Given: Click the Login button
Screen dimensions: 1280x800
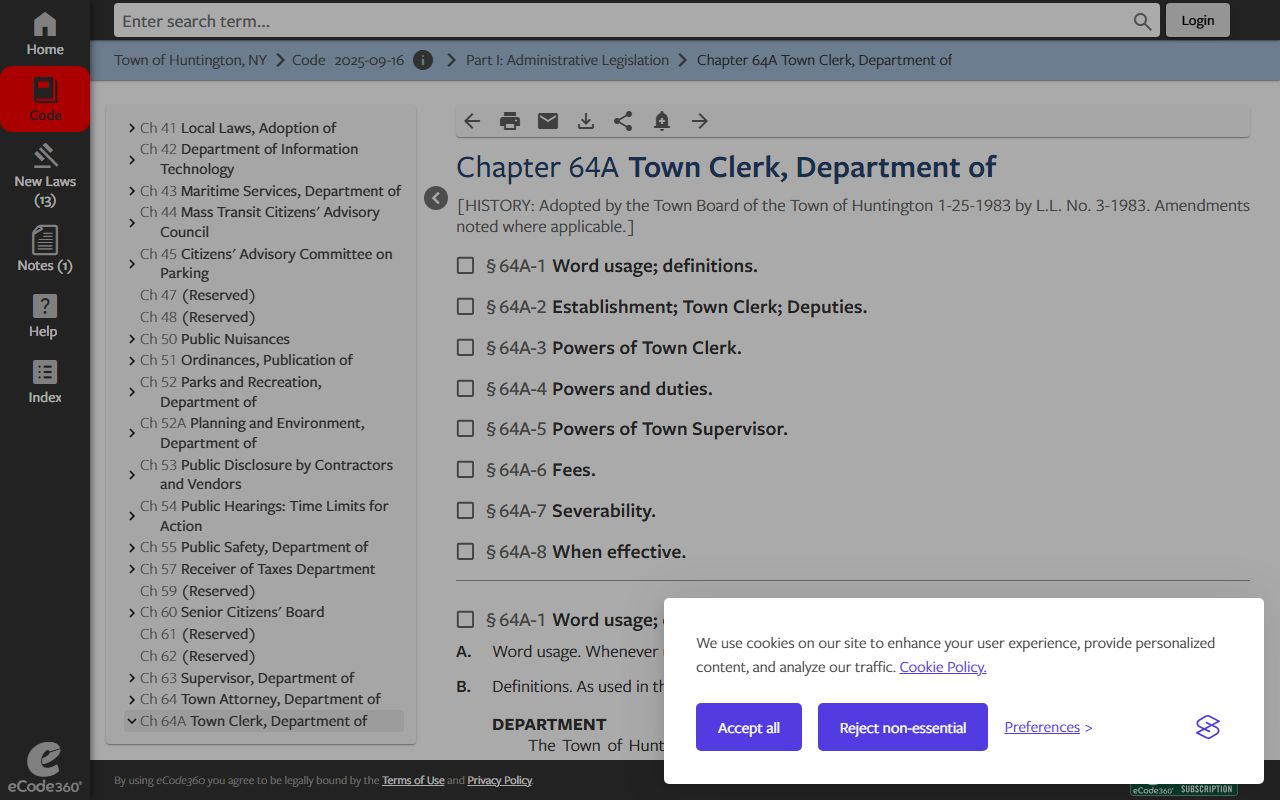Looking at the screenshot, I should tap(1197, 20).
